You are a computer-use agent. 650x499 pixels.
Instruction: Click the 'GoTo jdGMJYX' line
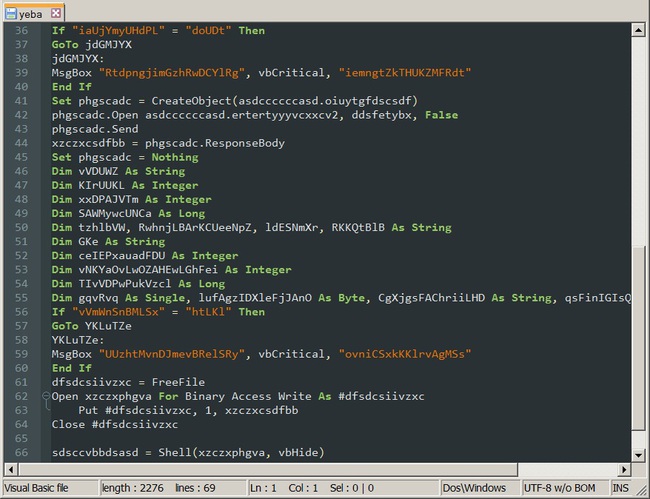coord(92,44)
